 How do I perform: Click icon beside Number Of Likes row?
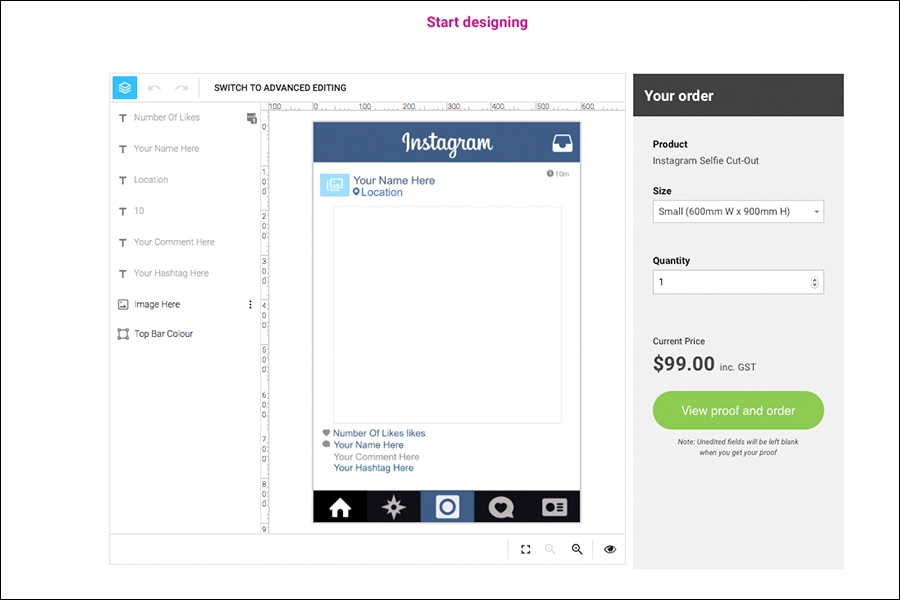[x=251, y=118]
